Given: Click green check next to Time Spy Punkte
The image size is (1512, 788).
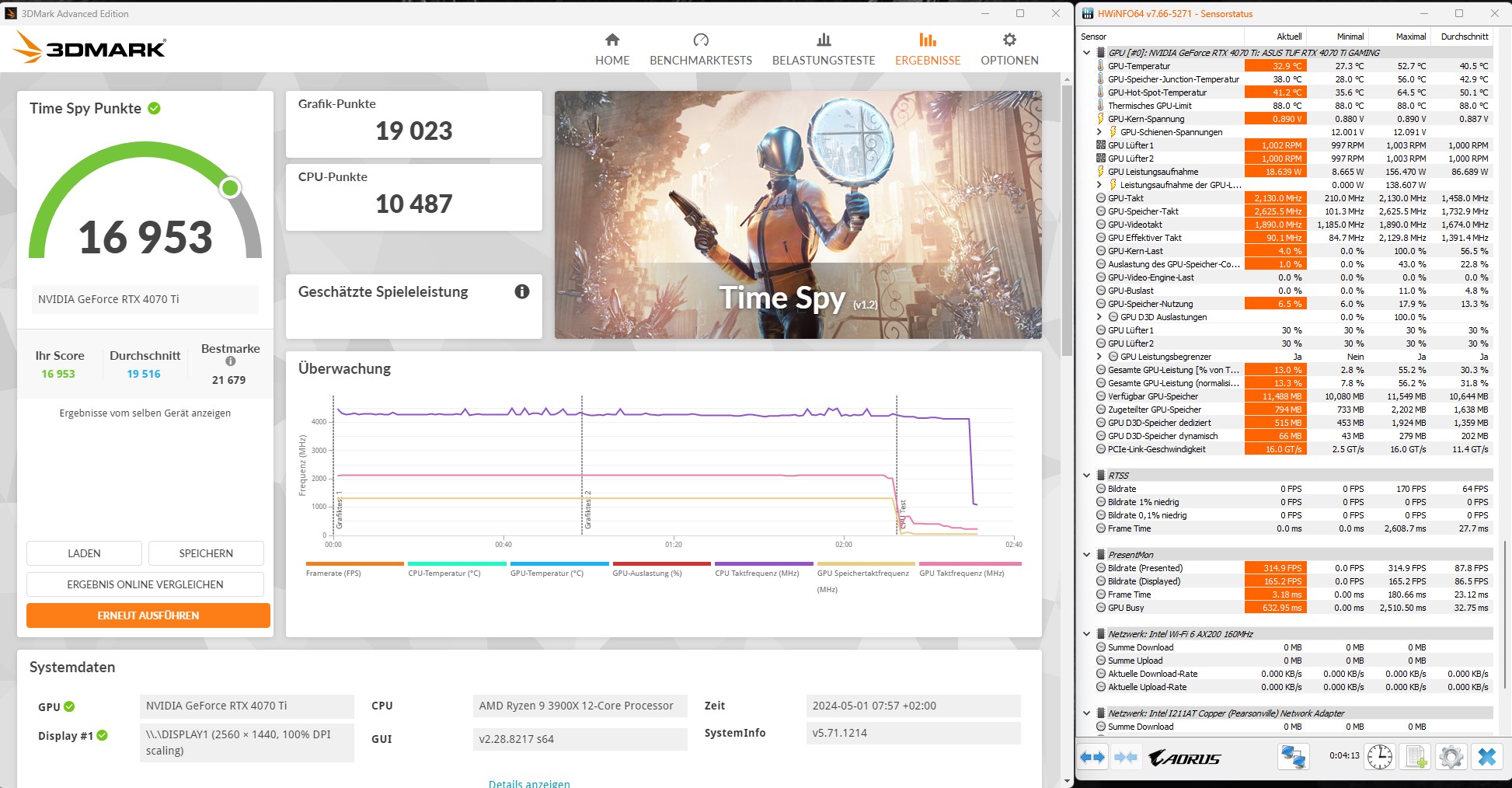Looking at the screenshot, I should (154, 108).
